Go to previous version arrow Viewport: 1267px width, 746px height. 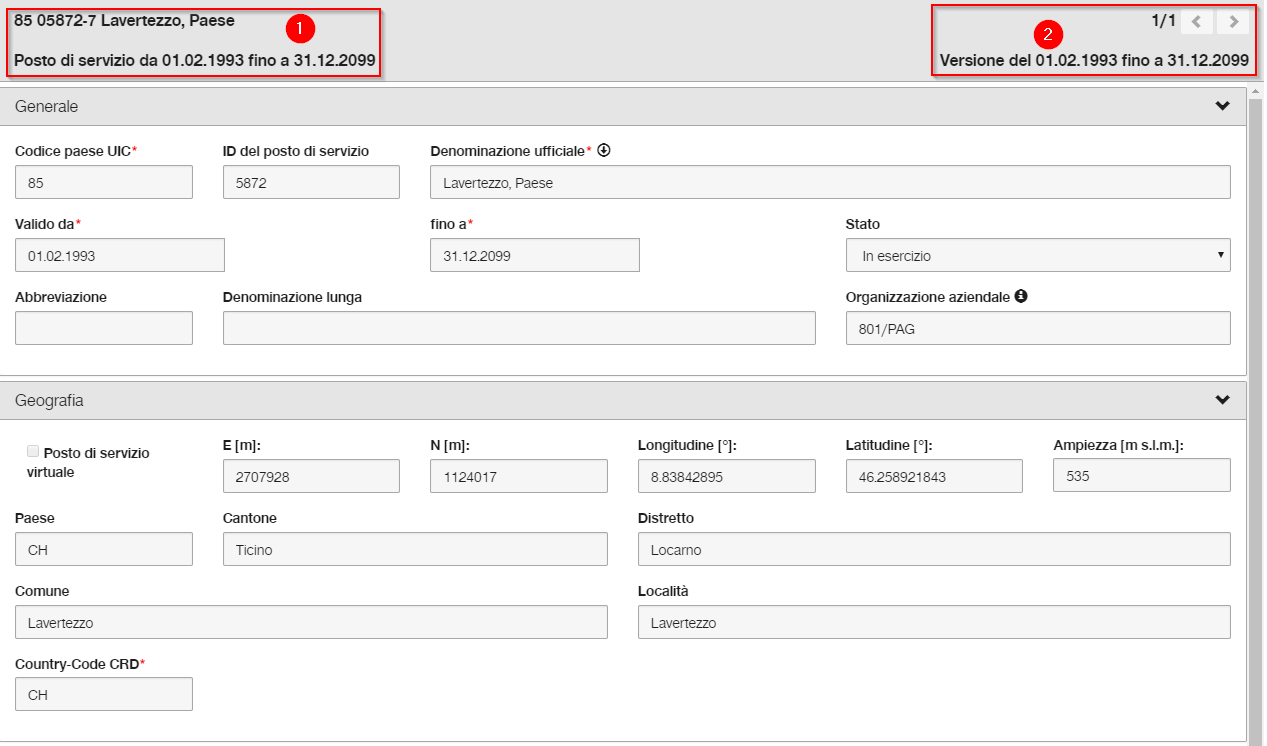[x=1196, y=22]
